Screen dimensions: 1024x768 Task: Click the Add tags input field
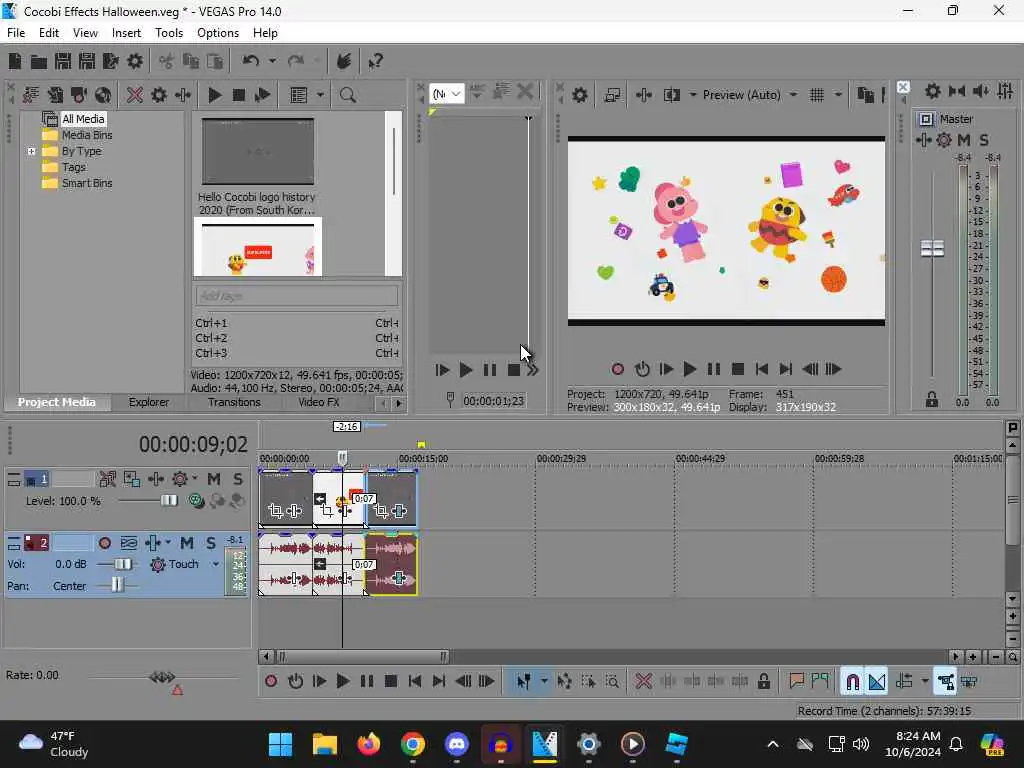[x=296, y=296]
